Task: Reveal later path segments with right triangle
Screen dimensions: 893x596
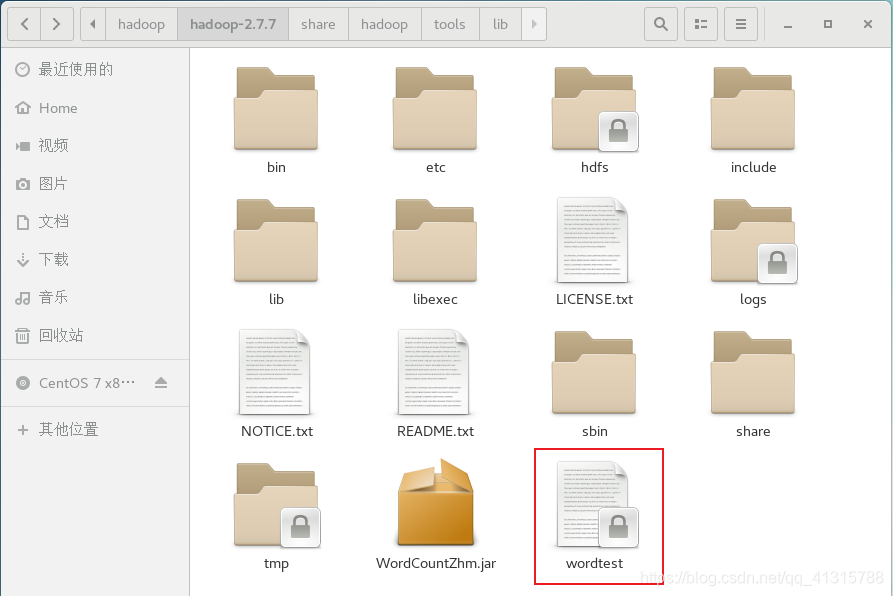Action: pyautogui.click(x=534, y=24)
